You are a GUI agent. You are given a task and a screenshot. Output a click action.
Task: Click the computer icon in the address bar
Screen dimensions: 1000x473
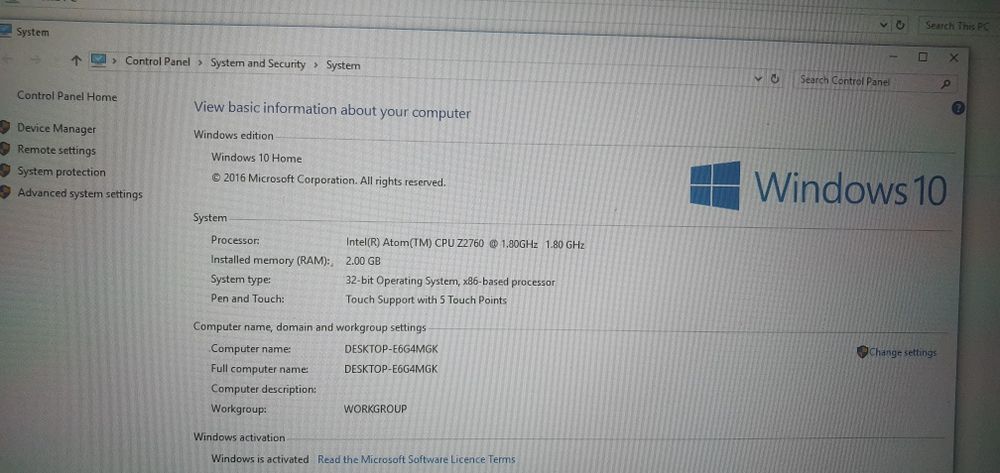point(98,61)
